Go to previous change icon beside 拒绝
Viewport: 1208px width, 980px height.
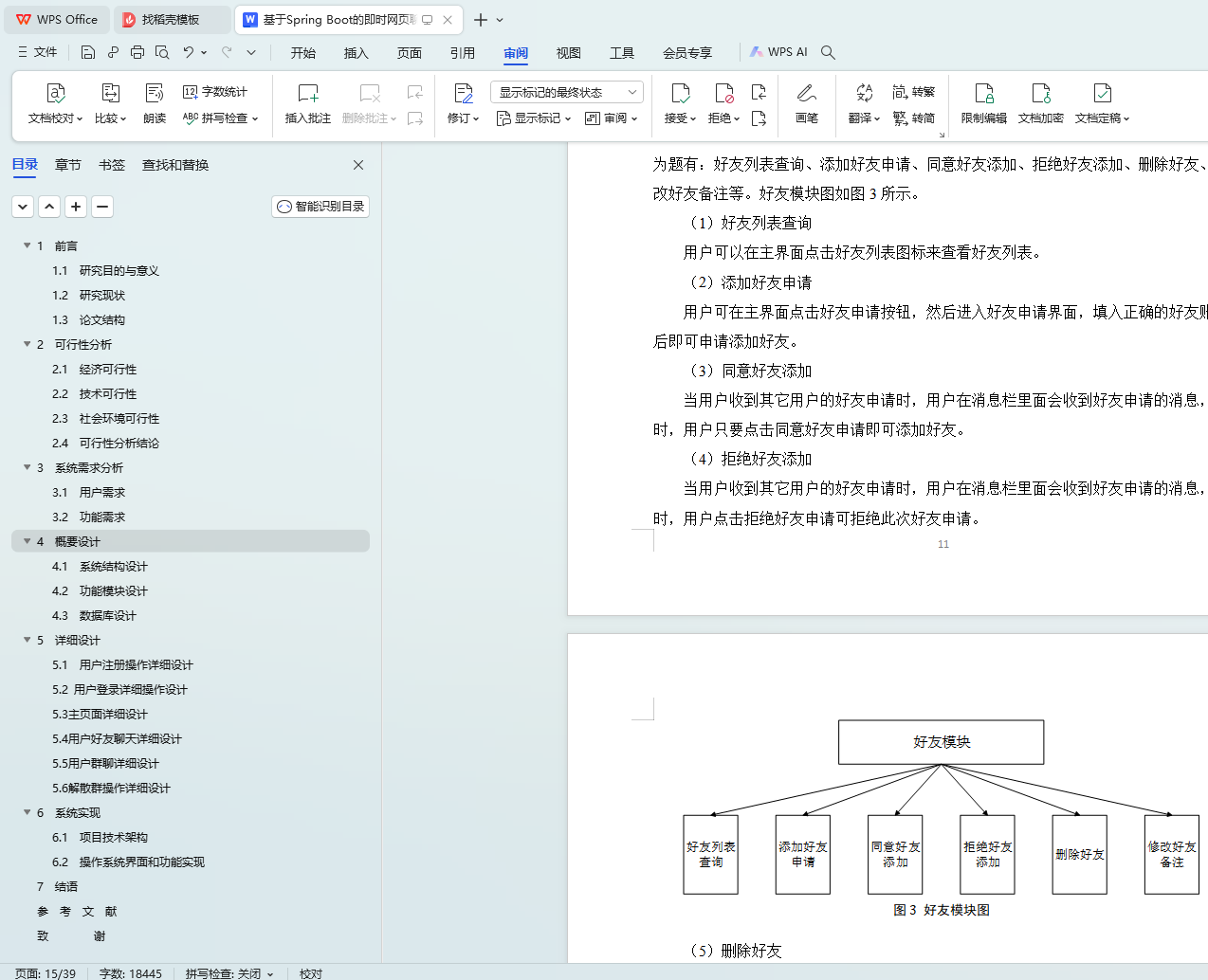(759, 92)
